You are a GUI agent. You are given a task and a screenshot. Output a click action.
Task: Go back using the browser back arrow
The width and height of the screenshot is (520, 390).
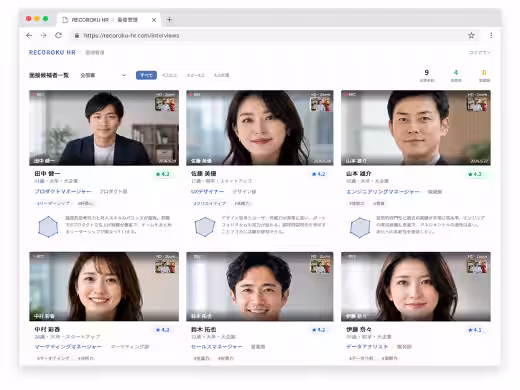pyautogui.click(x=29, y=35)
